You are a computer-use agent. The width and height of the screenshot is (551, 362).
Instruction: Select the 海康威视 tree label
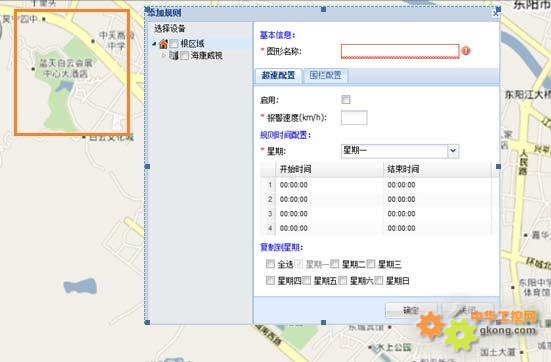[x=207, y=56]
